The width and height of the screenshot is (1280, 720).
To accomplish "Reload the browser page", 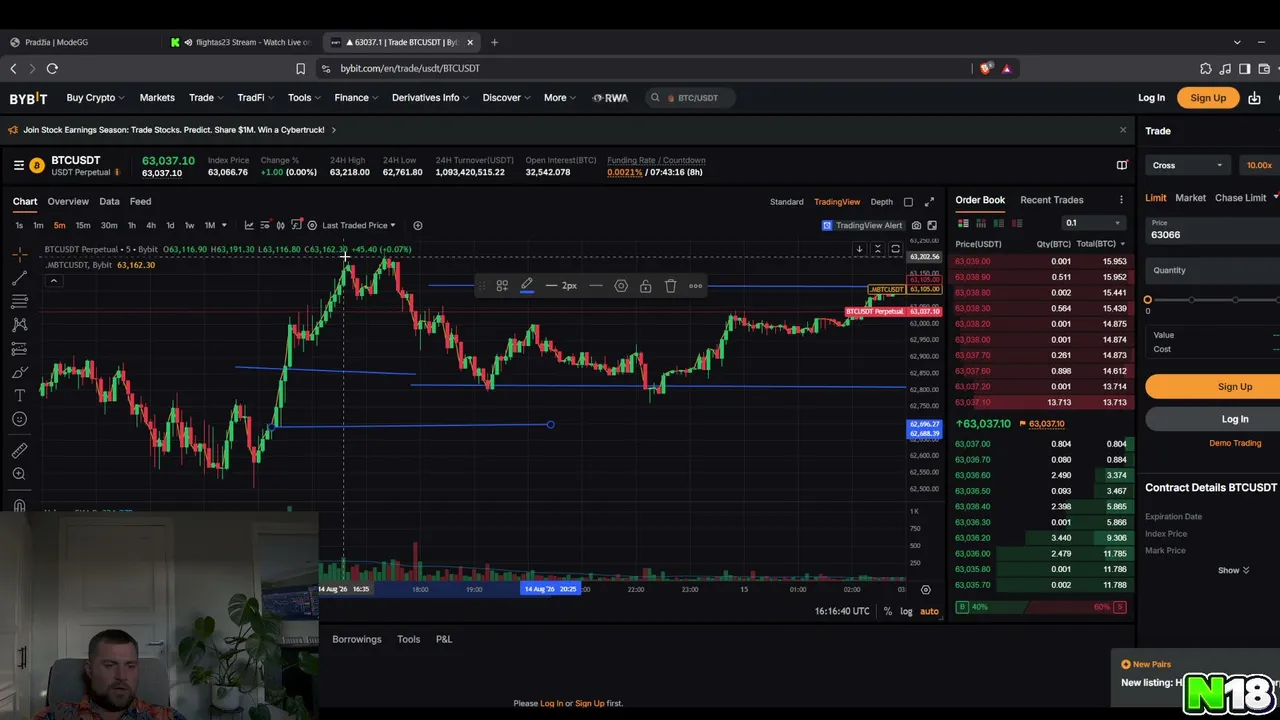I will [x=52, y=69].
